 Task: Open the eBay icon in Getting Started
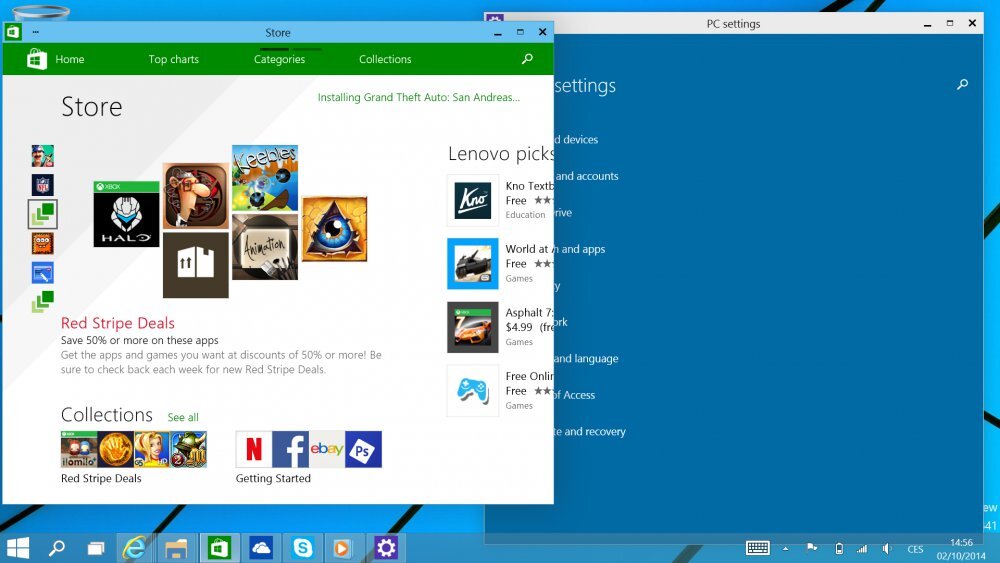coord(327,450)
